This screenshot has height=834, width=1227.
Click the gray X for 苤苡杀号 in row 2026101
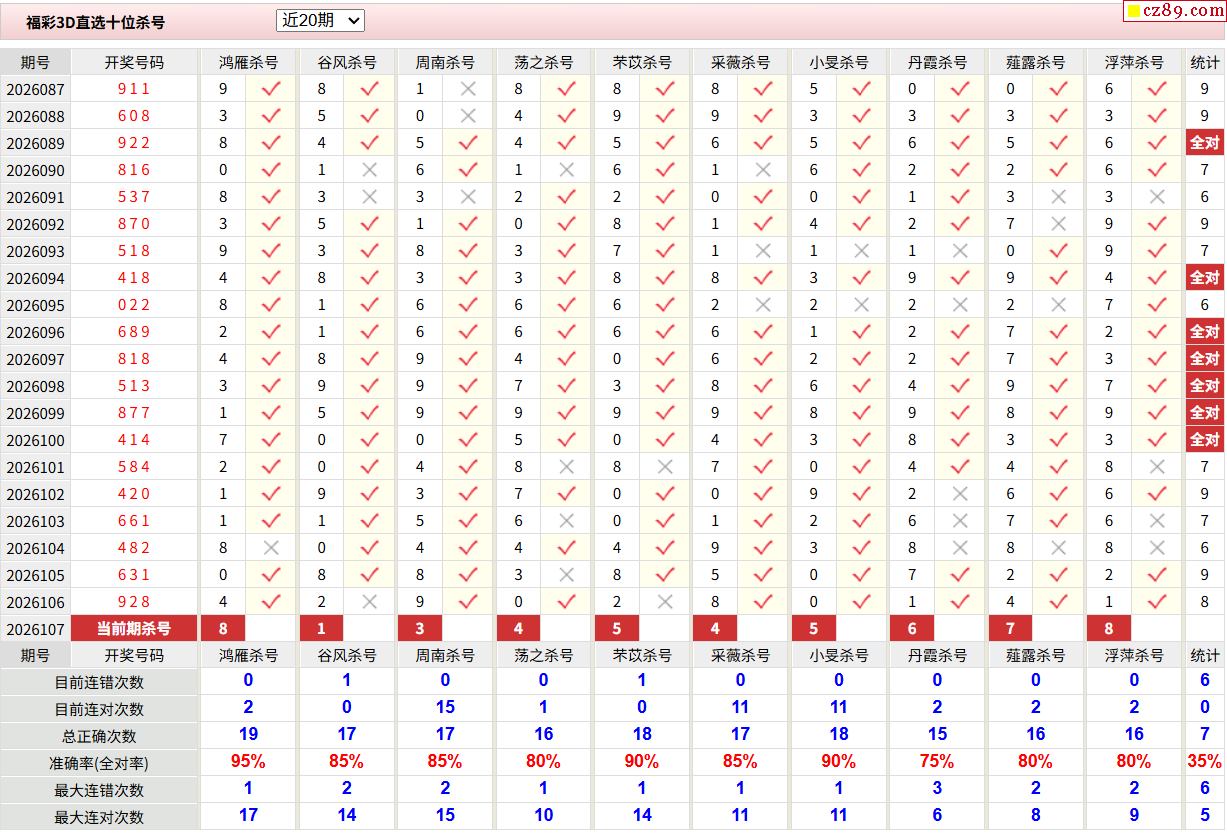click(664, 467)
